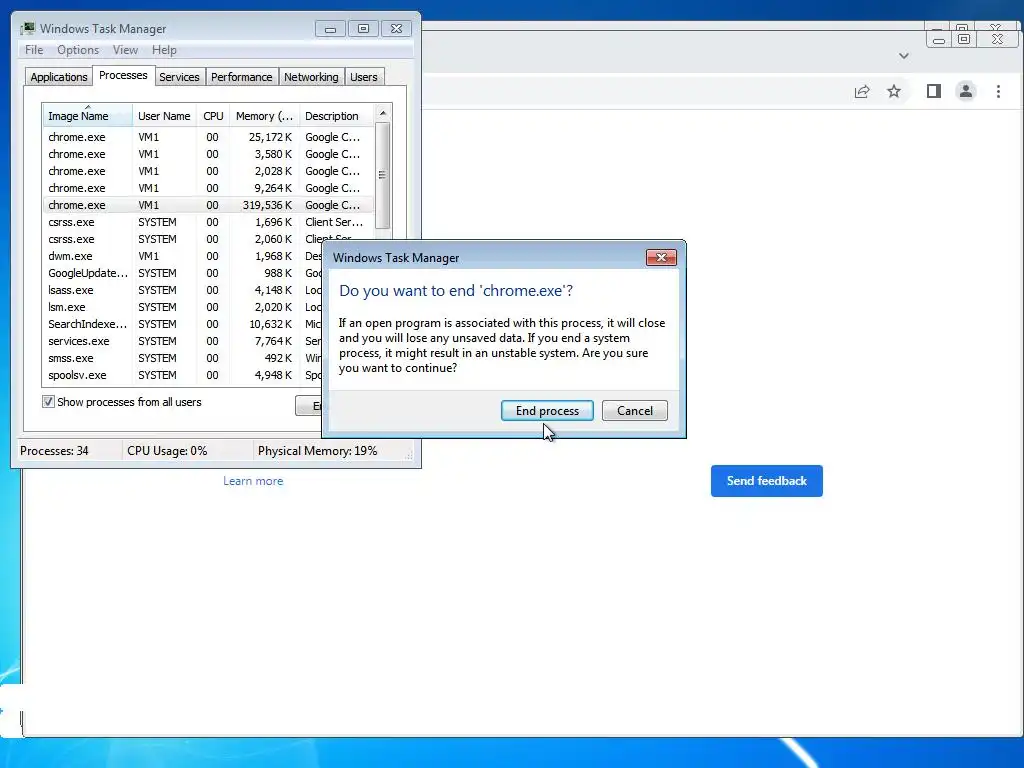Click Physical Memory: 19% status entry

[x=317, y=451]
